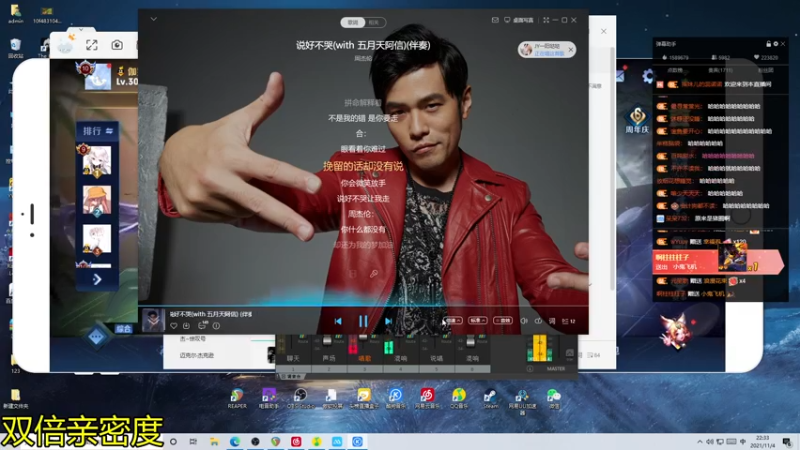Adjust the 声场 channel volume fader
800x450 pixels.
point(327,341)
